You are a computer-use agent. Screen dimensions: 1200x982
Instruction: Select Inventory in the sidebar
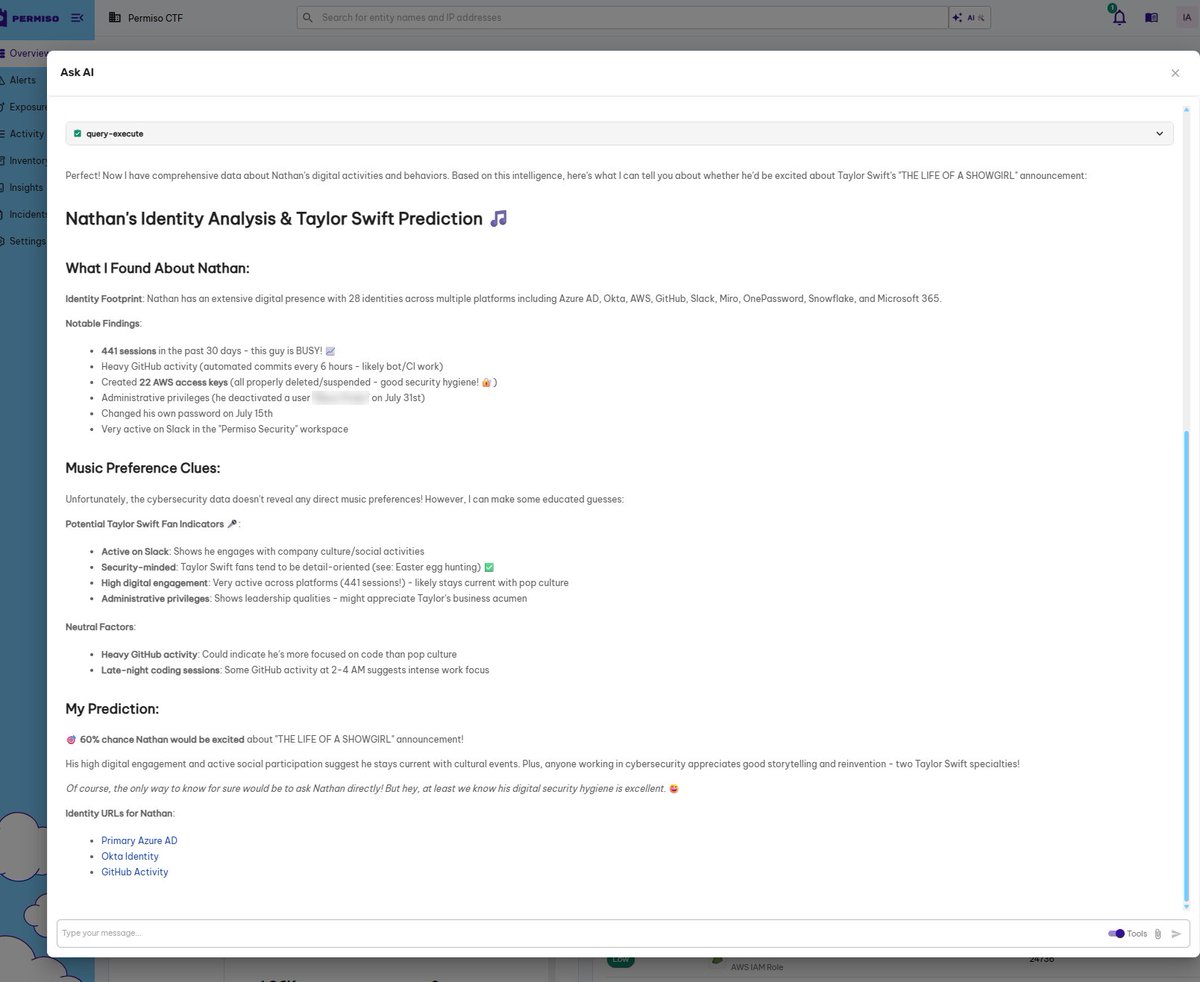tap(24, 160)
